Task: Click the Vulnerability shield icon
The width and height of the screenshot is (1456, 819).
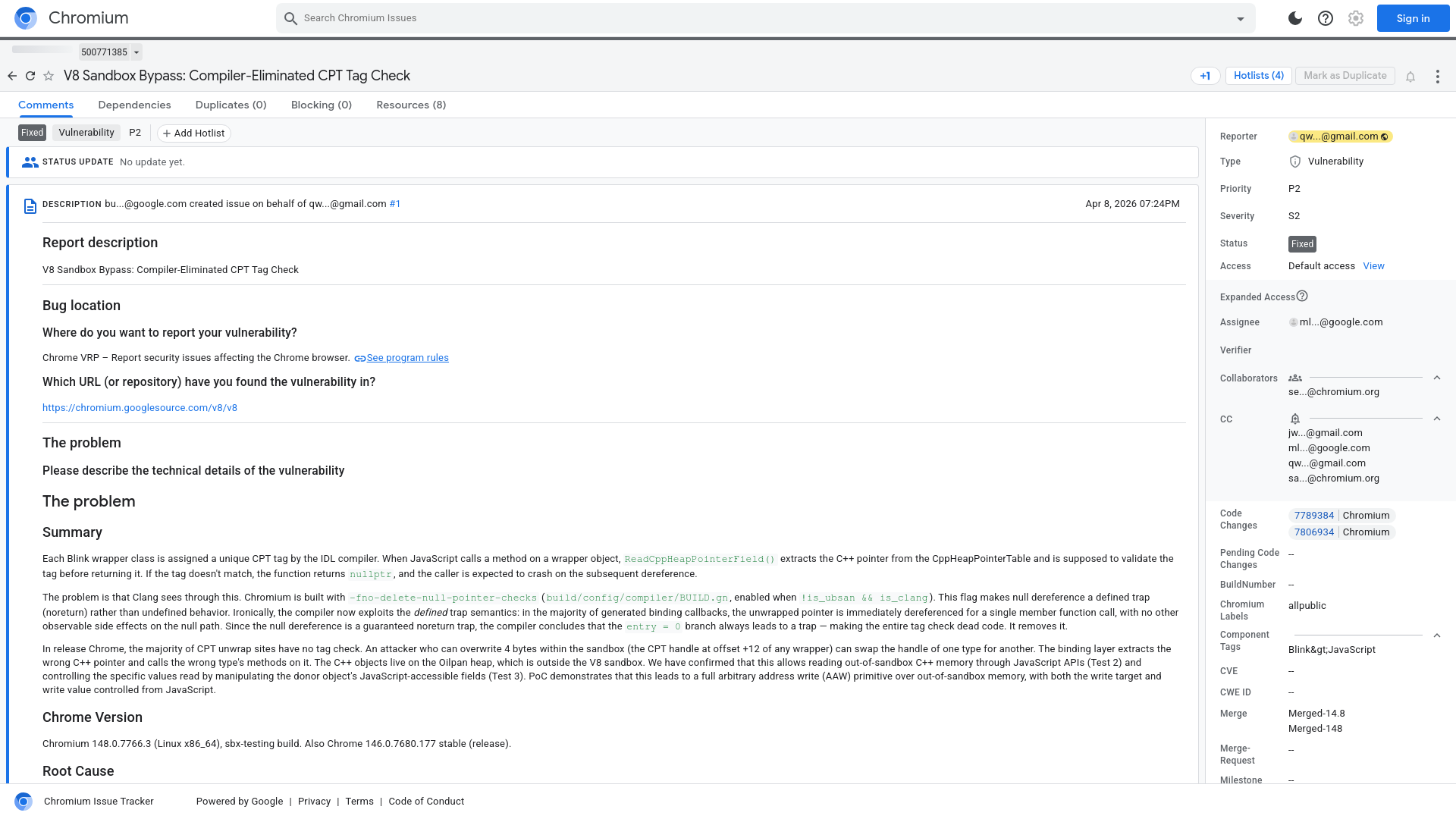Action: pos(1295,162)
